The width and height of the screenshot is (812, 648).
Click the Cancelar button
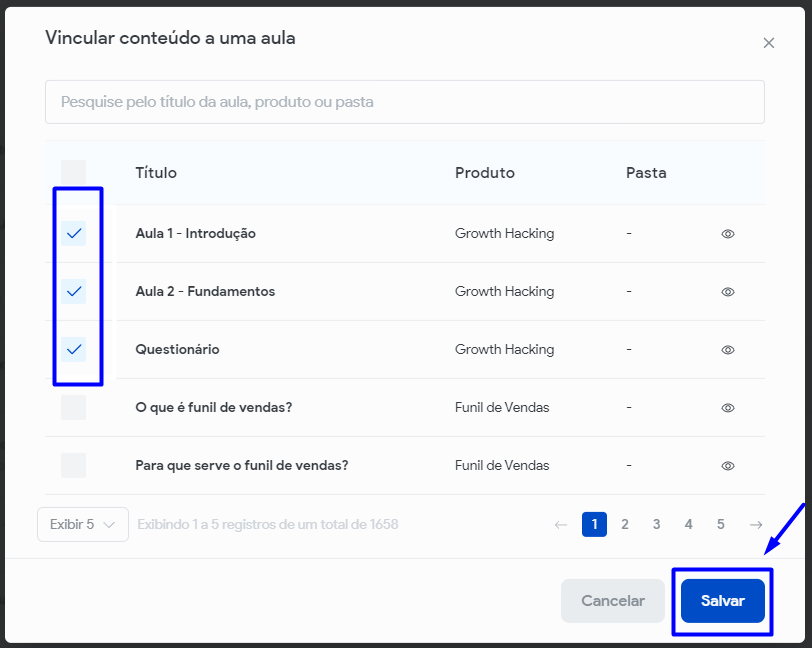(x=612, y=601)
